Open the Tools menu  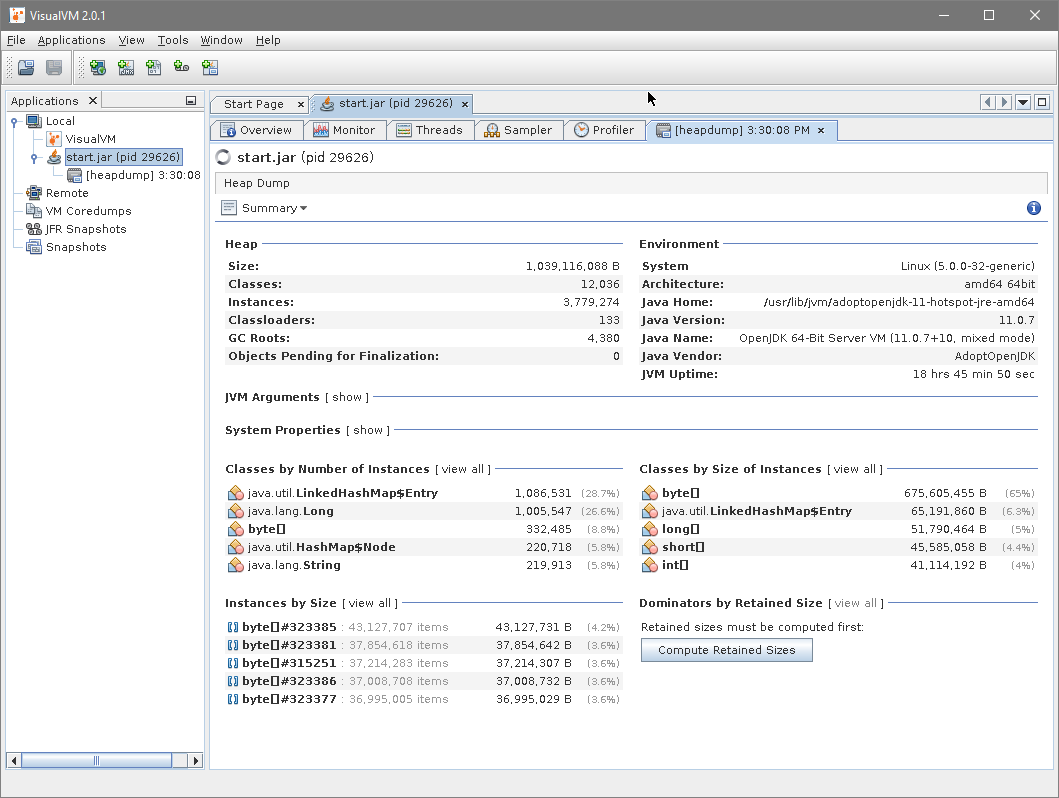pos(172,40)
